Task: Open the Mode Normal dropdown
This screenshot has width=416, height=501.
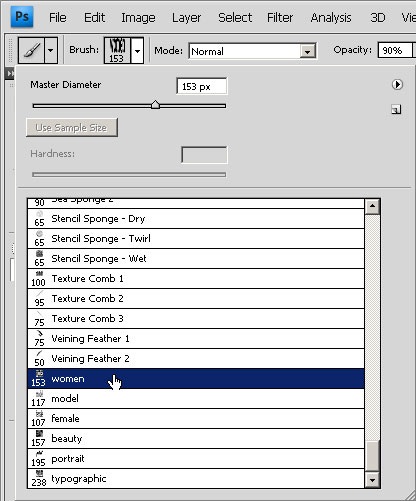Action: coord(252,51)
